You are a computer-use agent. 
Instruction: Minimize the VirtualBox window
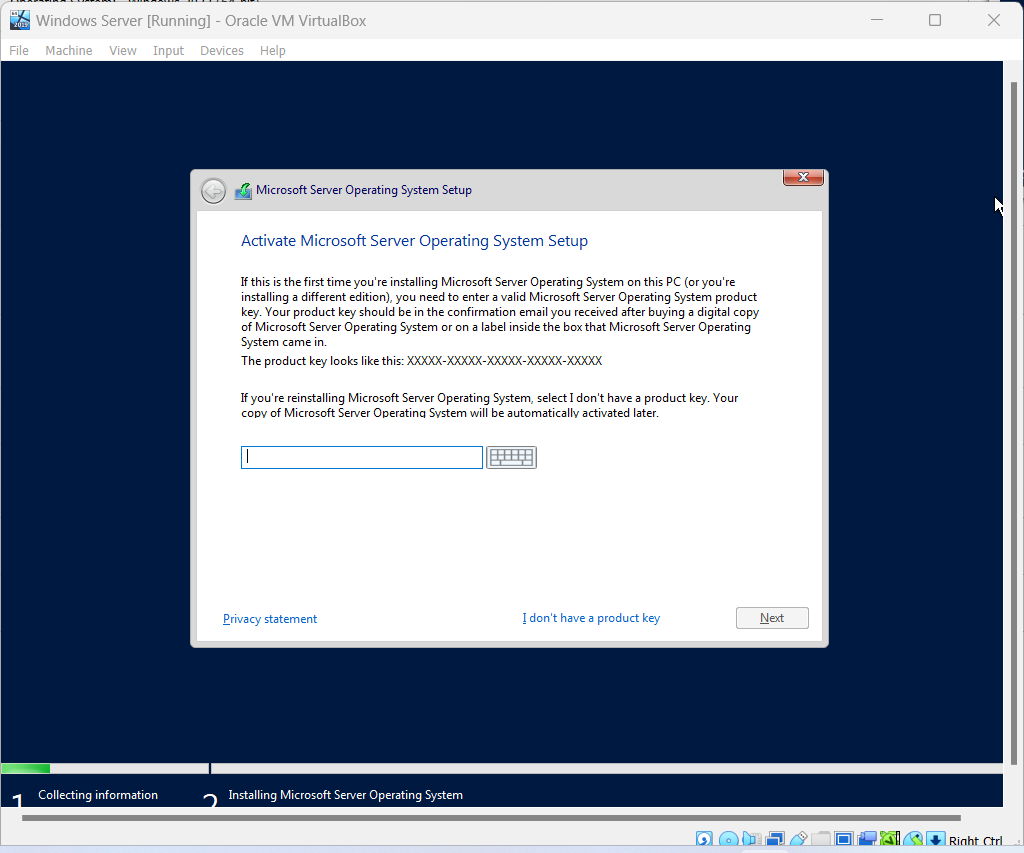coord(877,20)
